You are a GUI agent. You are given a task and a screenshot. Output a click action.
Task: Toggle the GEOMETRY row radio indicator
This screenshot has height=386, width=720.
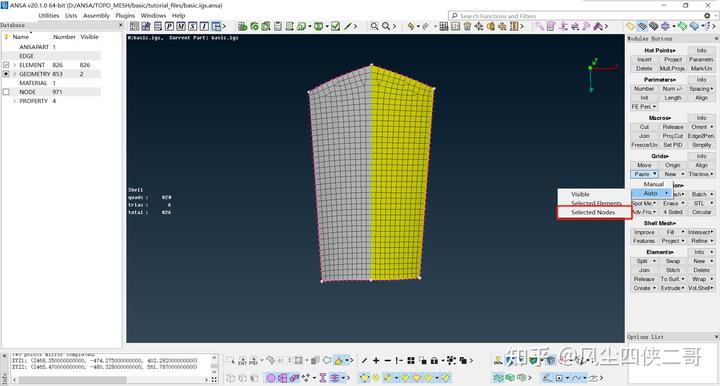[x=6, y=74]
